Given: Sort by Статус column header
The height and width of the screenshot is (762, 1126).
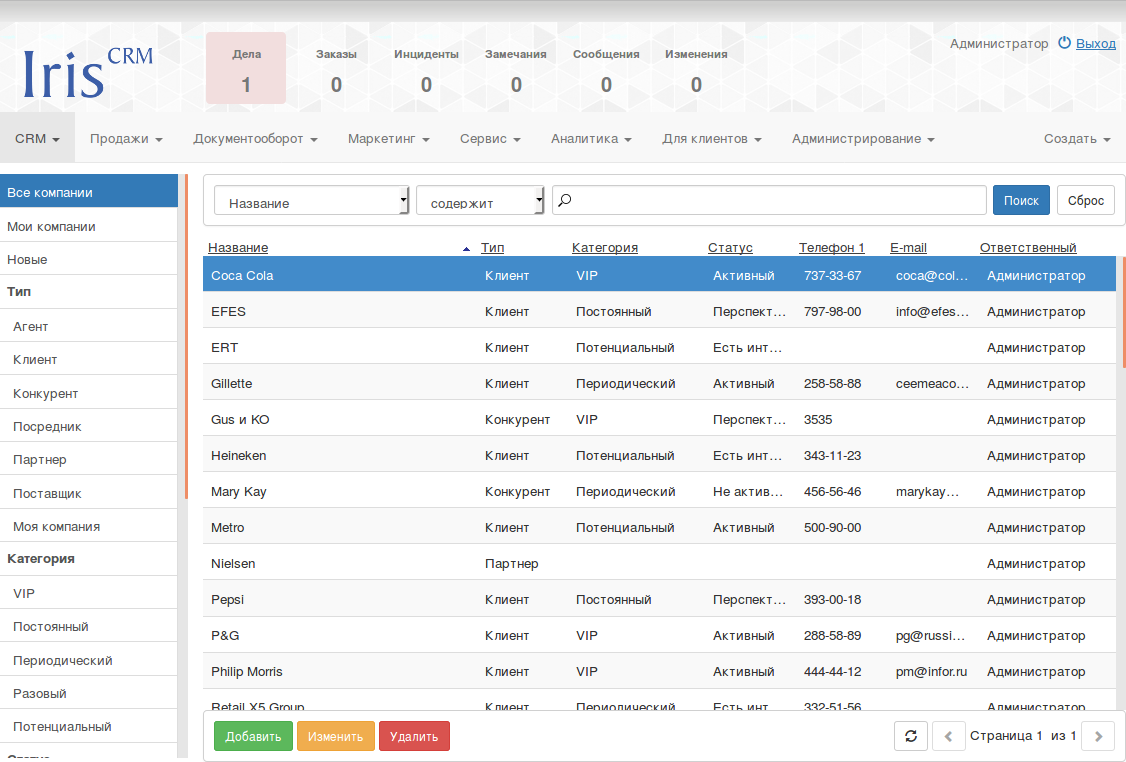Looking at the screenshot, I should pyautogui.click(x=730, y=247).
